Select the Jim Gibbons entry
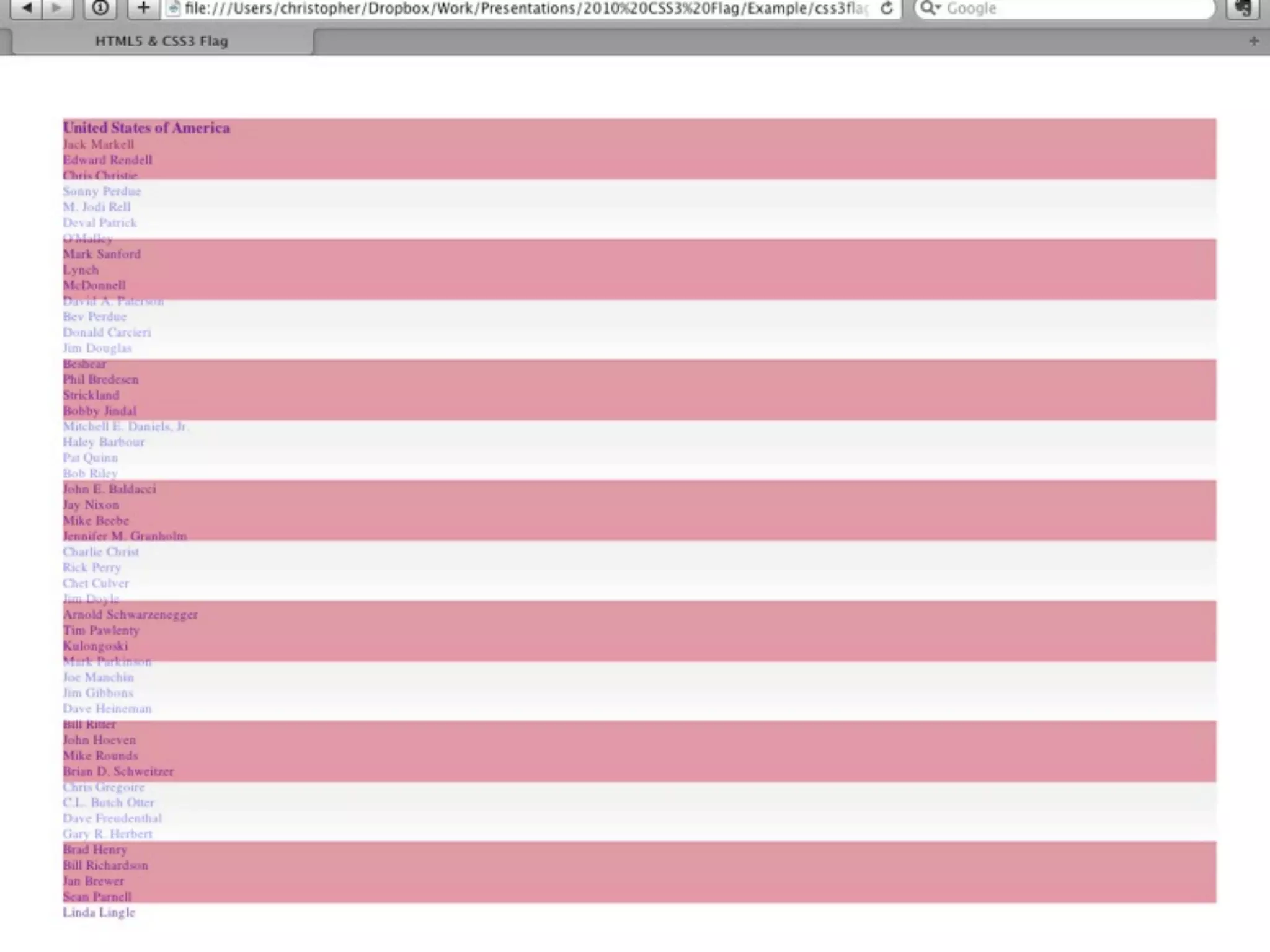 coord(98,693)
